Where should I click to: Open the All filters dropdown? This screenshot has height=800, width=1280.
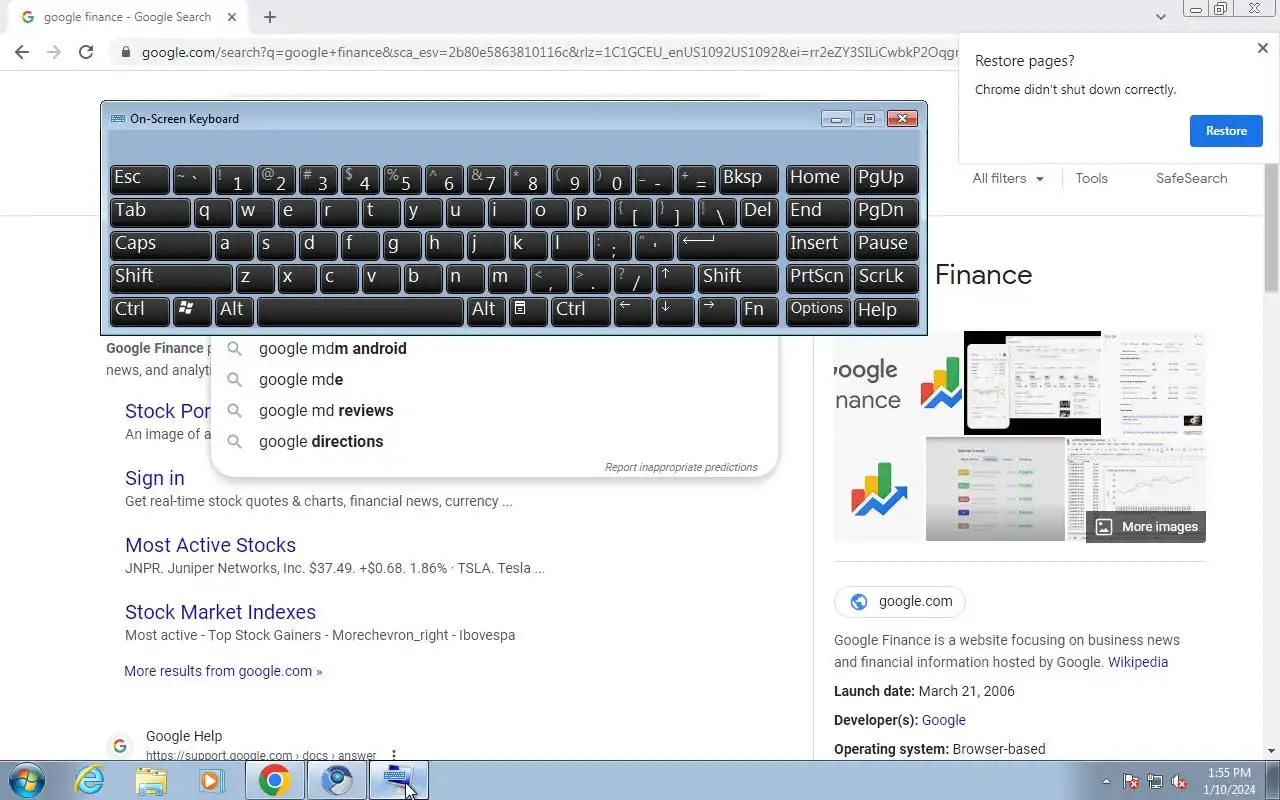click(x=1008, y=178)
